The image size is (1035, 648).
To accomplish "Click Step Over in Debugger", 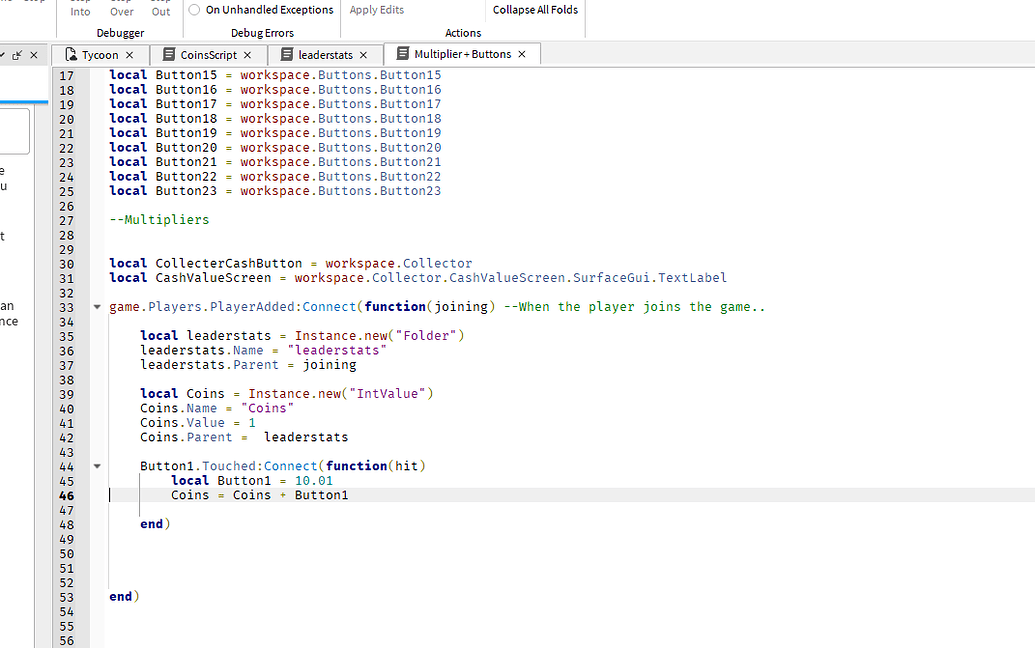I will point(122,10).
